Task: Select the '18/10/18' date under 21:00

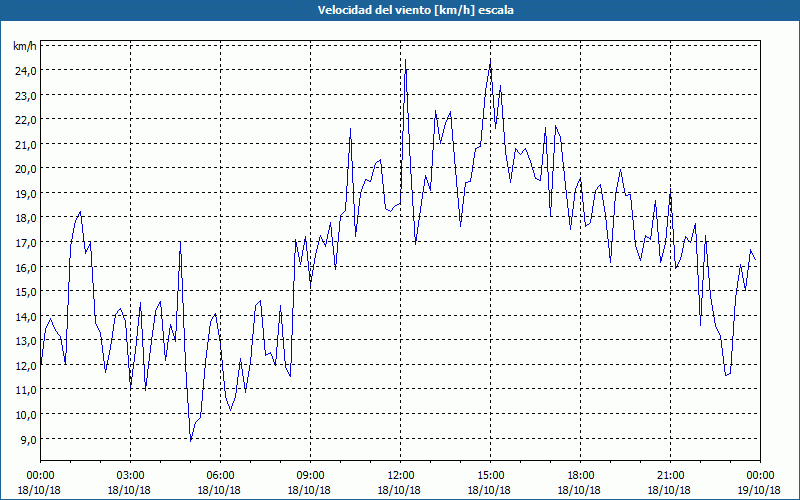Action: tap(669, 490)
